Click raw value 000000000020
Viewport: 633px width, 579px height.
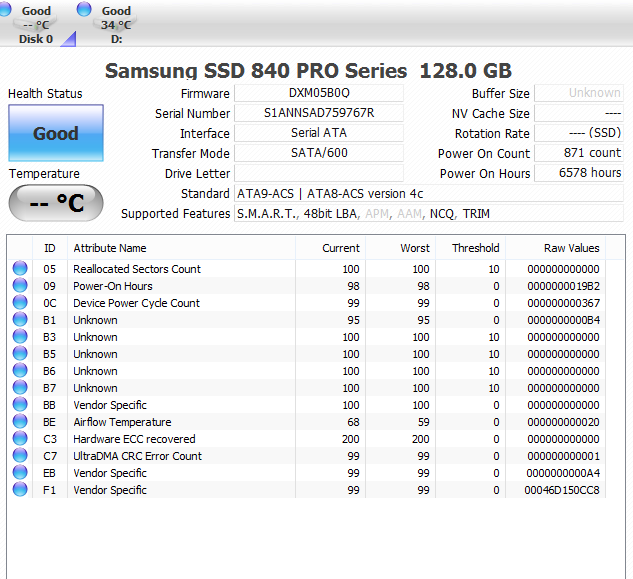pyautogui.click(x=563, y=422)
